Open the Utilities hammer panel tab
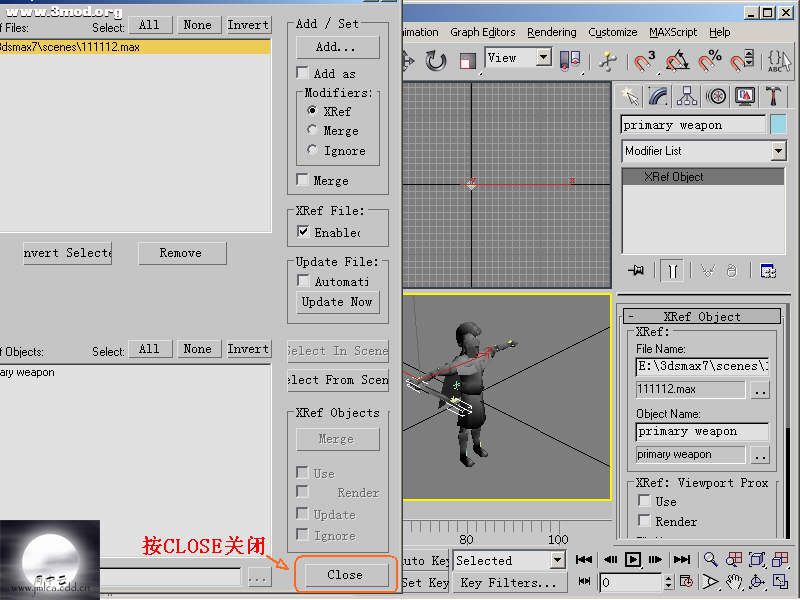 [x=773, y=96]
